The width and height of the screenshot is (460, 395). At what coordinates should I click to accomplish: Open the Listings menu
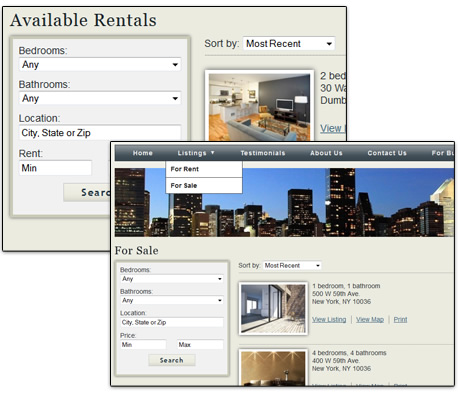[196, 153]
